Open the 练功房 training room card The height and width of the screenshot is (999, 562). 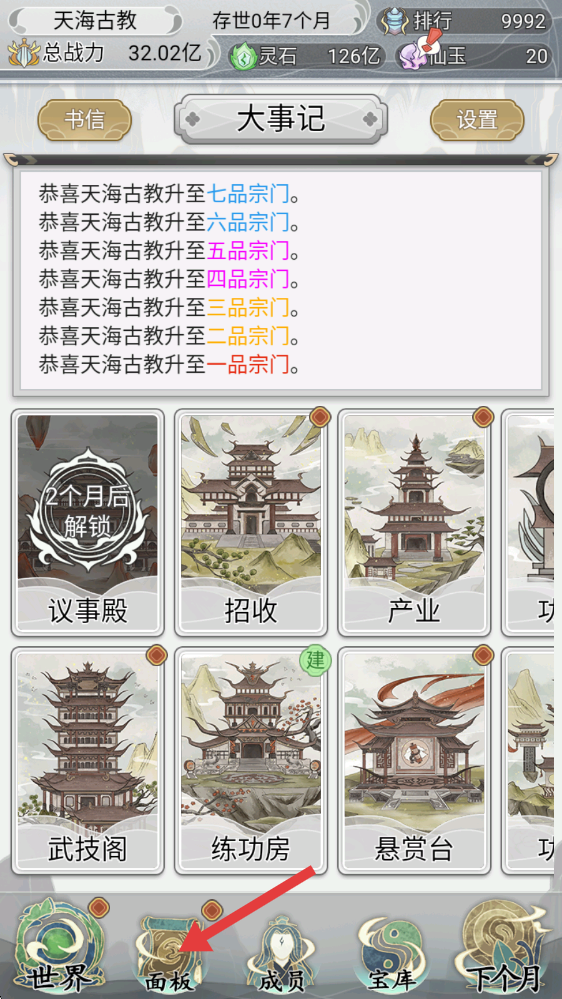point(250,761)
